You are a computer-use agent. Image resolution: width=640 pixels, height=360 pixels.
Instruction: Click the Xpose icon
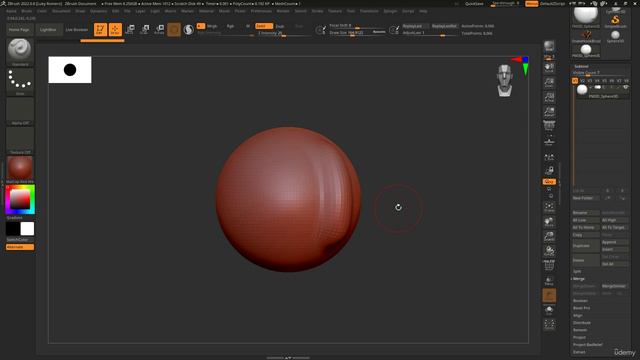click(549, 324)
